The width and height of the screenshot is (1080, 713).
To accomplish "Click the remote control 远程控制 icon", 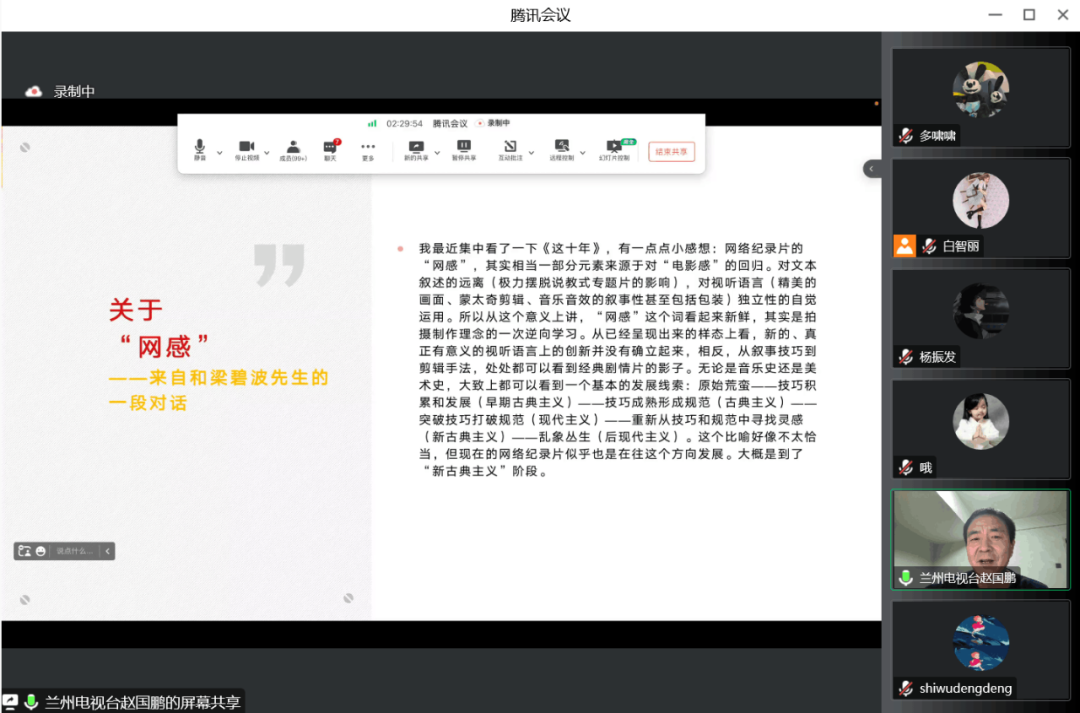I will (x=563, y=146).
